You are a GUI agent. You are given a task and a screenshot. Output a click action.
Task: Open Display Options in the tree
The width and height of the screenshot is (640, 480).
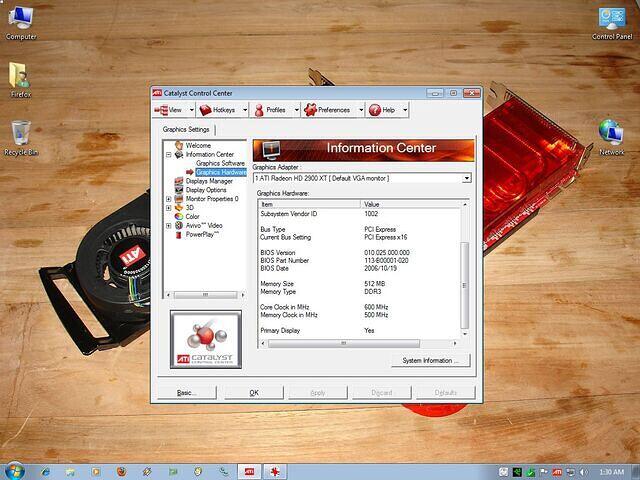206,190
